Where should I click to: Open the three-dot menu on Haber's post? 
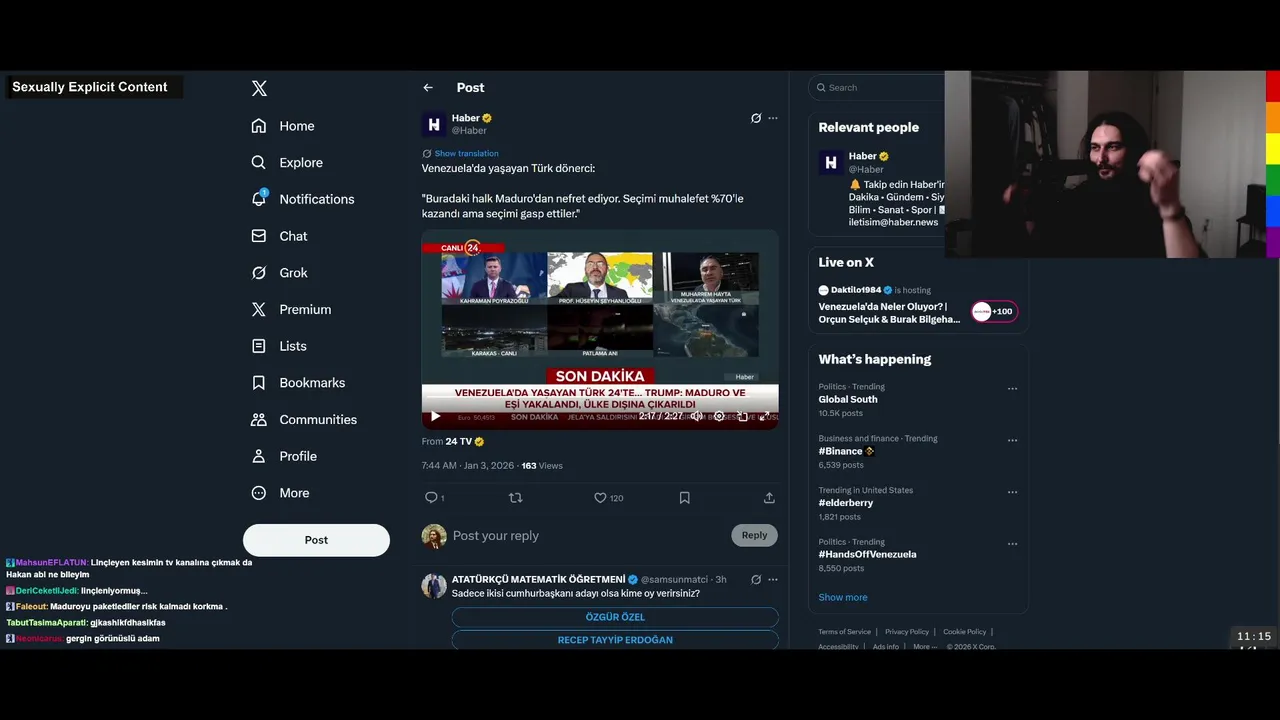pyautogui.click(x=772, y=118)
